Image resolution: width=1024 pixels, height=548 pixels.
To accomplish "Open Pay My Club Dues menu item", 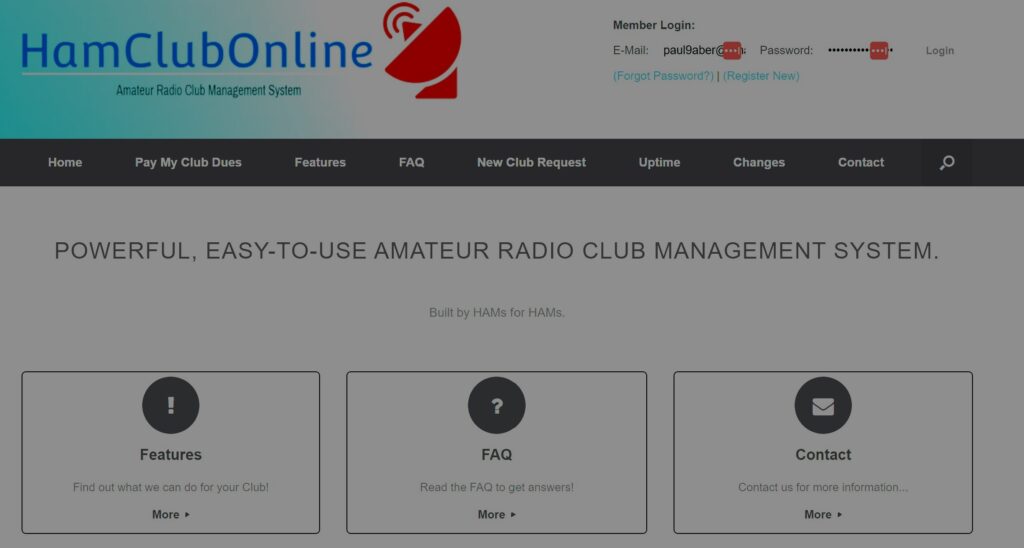I will (188, 163).
